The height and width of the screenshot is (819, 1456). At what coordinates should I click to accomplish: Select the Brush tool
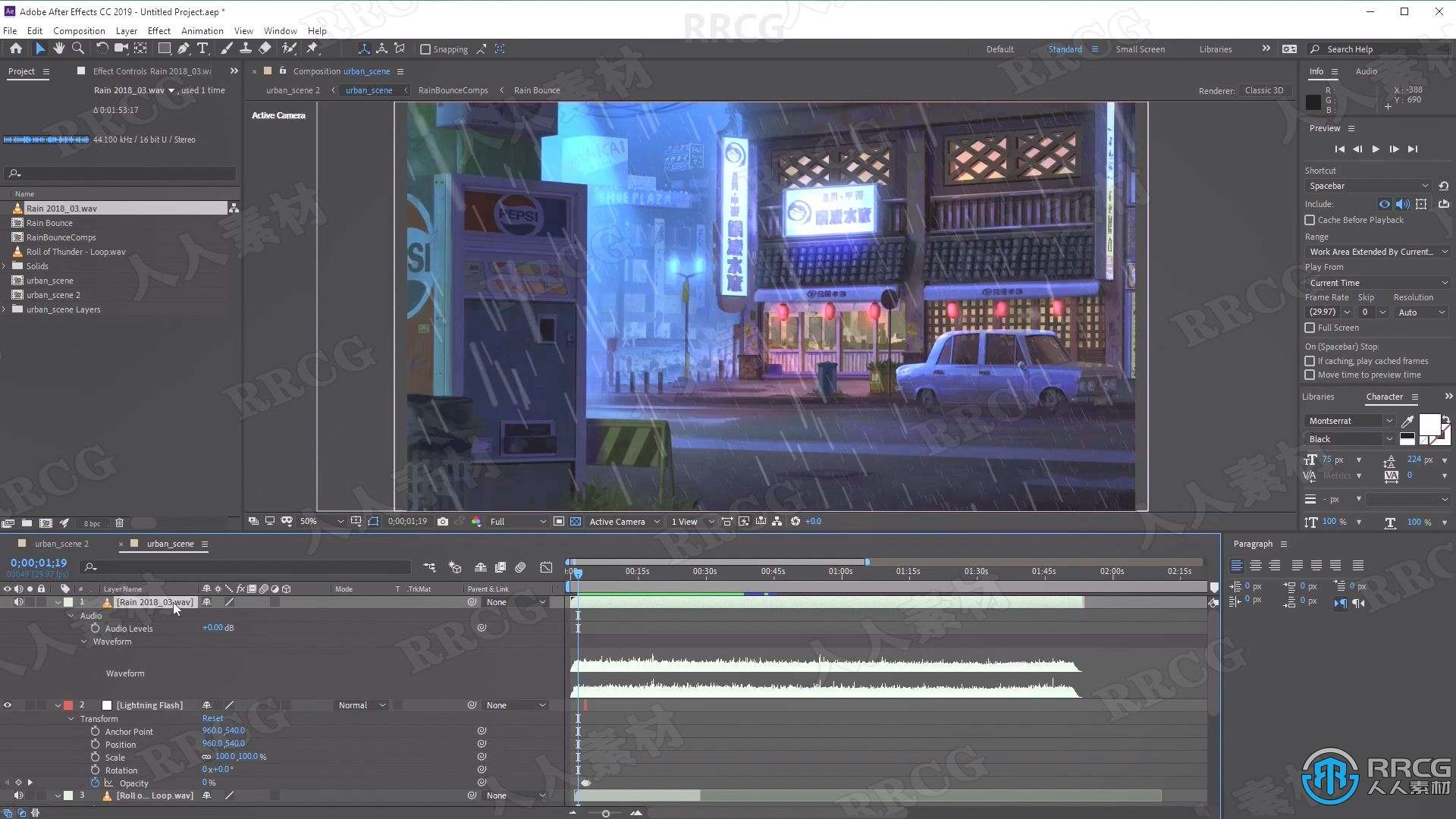pyautogui.click(x=227, y=49)
